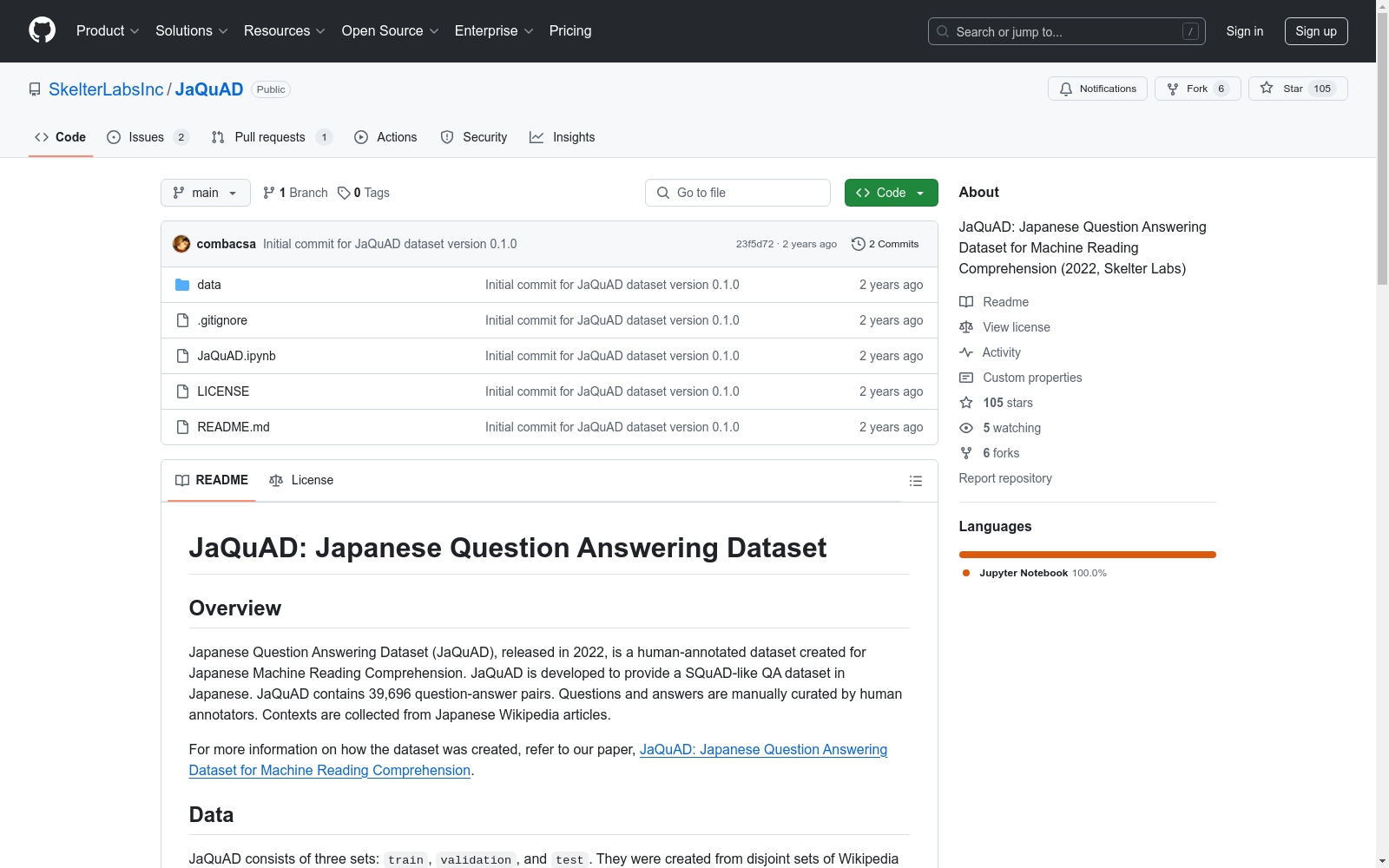Switch to the Insights tab
The width and height of the screenshot is (1389, 868).
[563, 137]
